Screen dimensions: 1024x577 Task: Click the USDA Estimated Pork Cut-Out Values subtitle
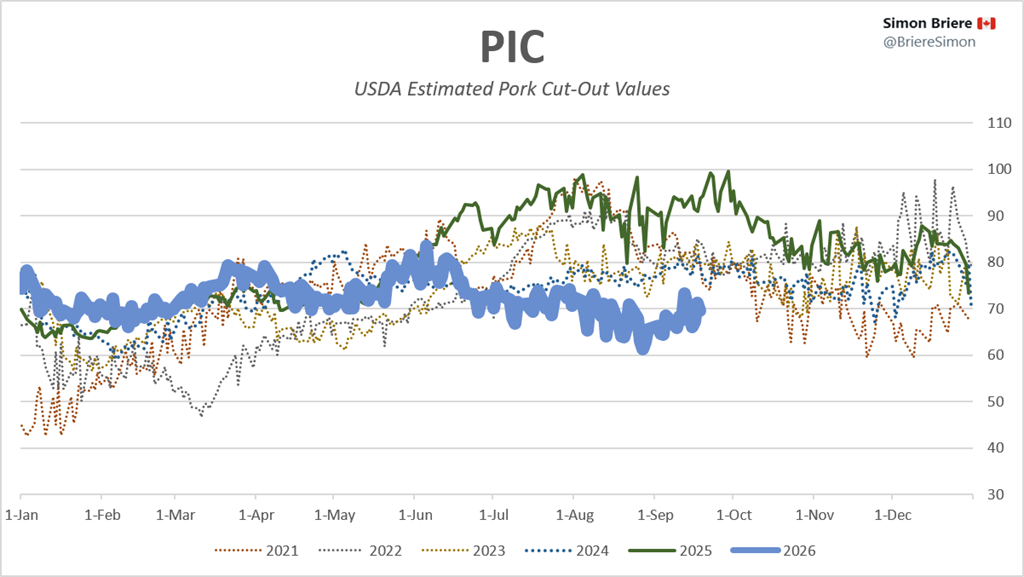click(512, 89)
